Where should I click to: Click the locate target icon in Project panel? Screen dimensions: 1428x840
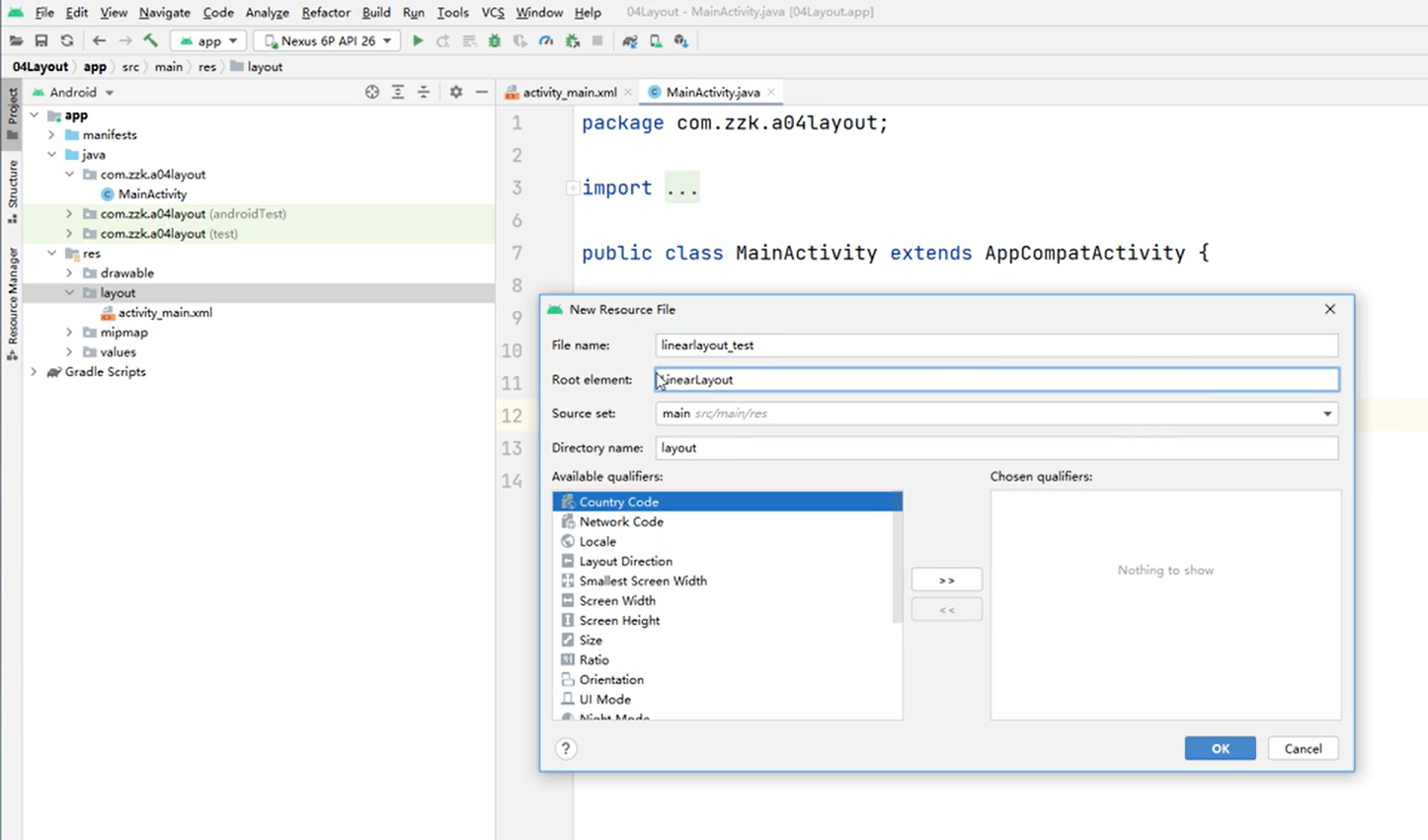pos(372,92)
